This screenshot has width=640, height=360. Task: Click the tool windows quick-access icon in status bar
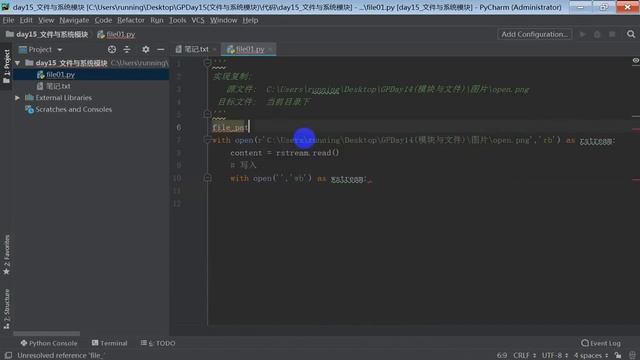(x=8, y=356)
